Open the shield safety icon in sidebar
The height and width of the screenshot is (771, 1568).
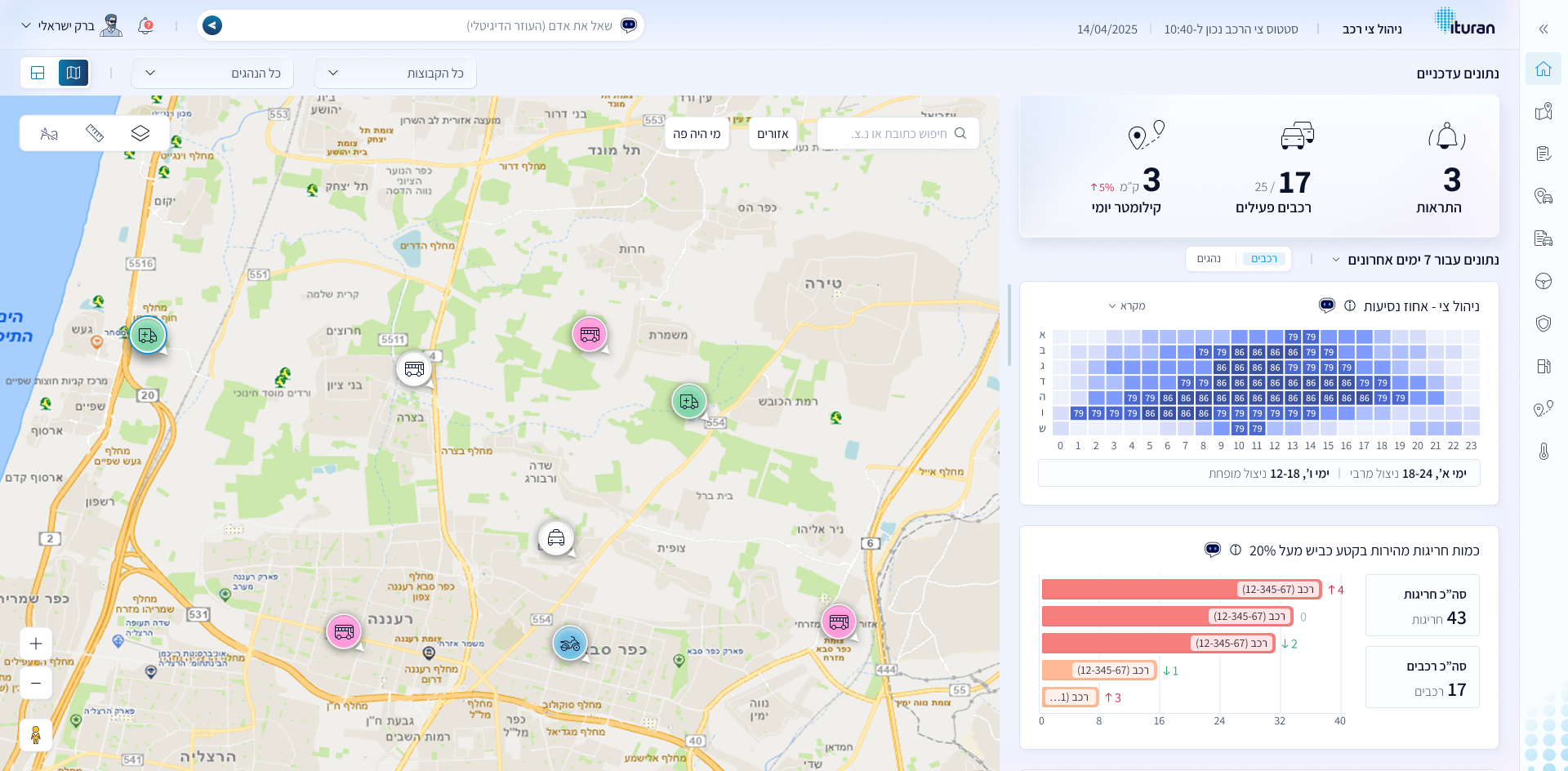[1543, 323]
